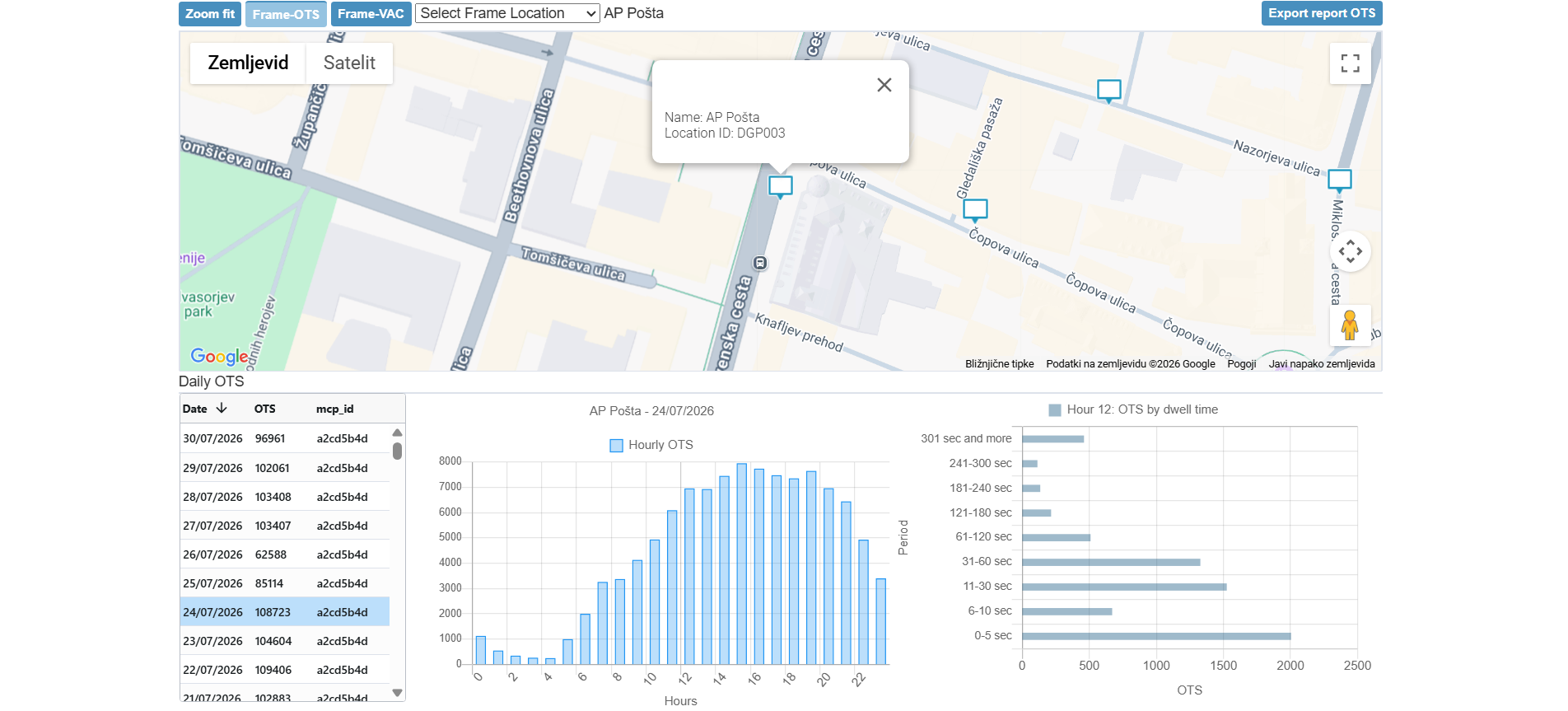Sort the table by Date header
This screenshot has height=711, width=1568.
click(x=195, y=409)
